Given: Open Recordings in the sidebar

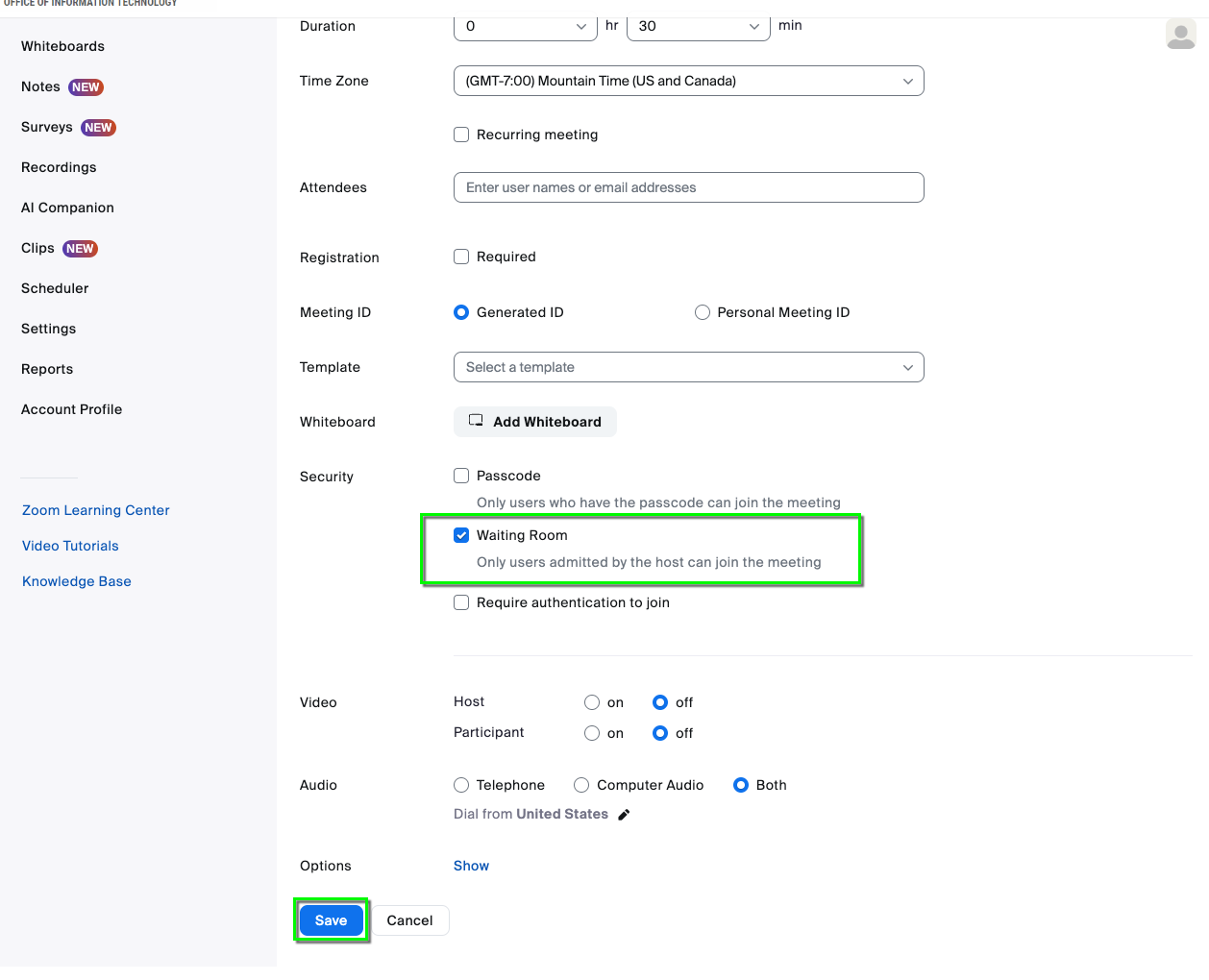Looking at the screenshot, I should click(x=59, y=167).
